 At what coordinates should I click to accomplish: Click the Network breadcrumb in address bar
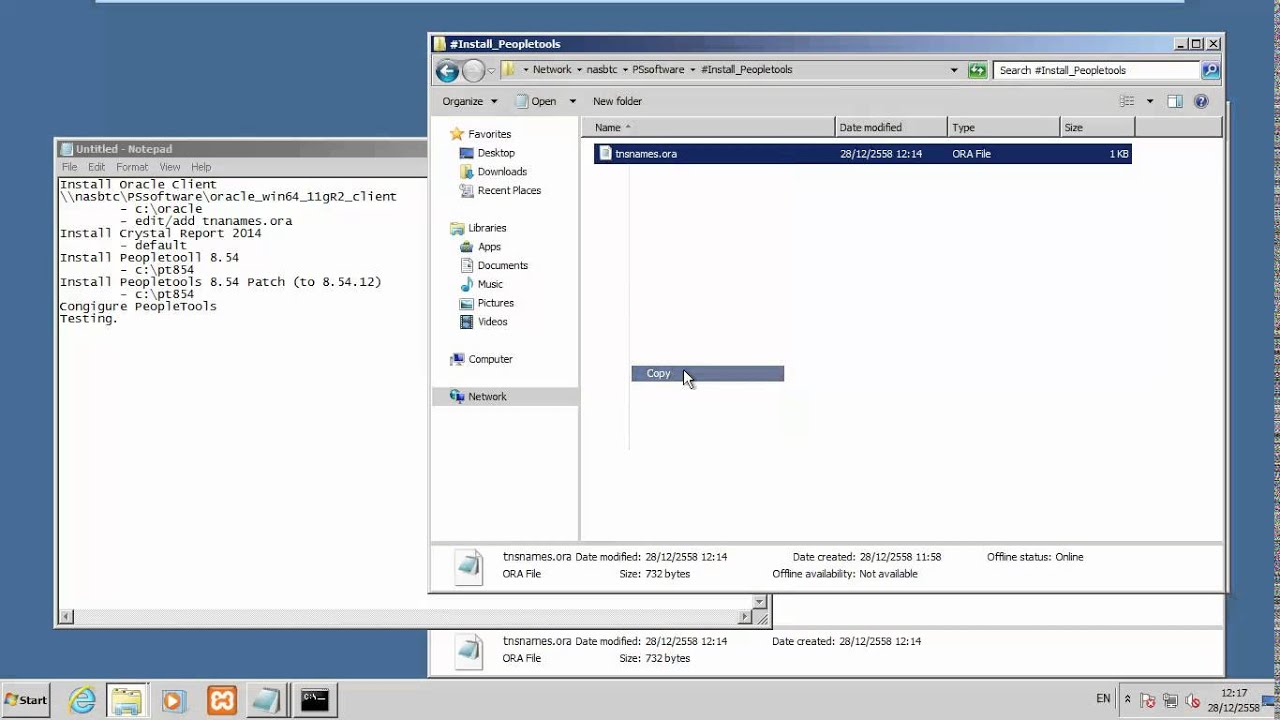coord(552,70)
